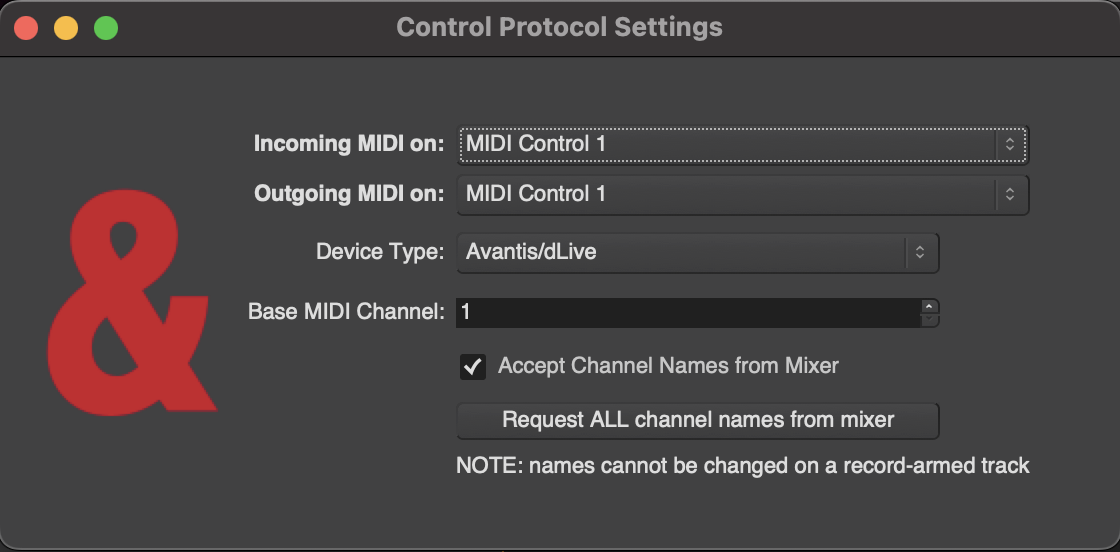Decrease Base MIDI Channel with down arrow
The height and width of the screenshot is (552, 1120).
929,319
